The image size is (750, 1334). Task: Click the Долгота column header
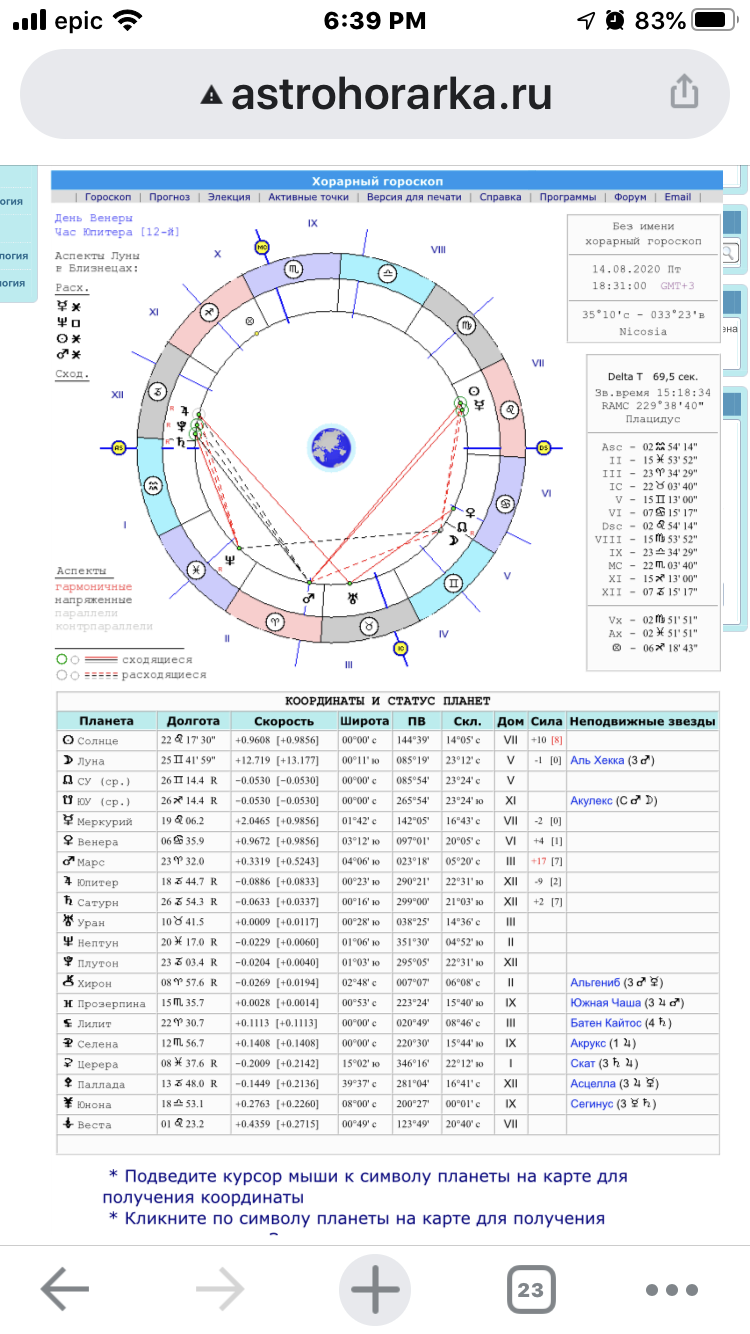point(194,721)
